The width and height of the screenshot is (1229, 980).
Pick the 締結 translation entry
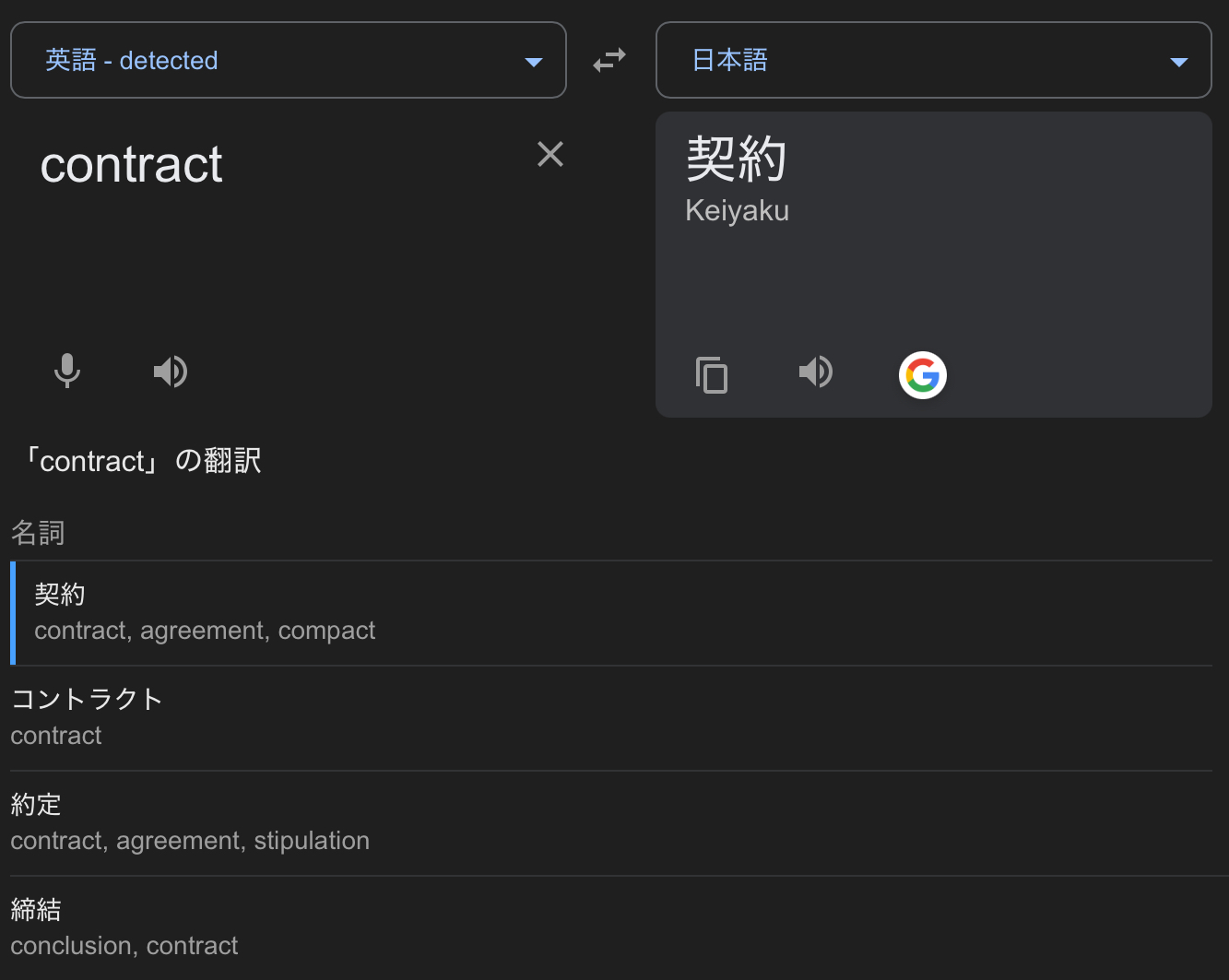tap(36, 910)
